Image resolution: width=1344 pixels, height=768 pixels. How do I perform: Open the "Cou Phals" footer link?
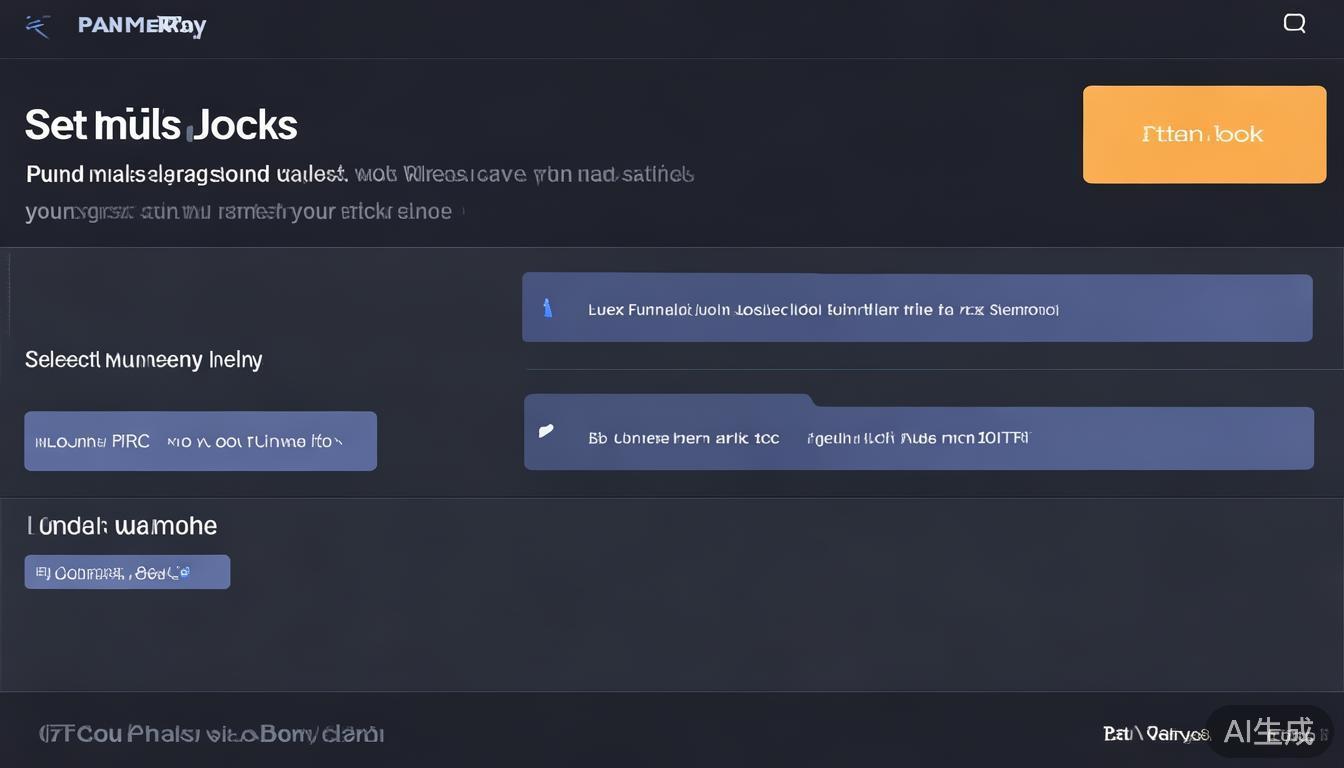[x=211, y=734]
